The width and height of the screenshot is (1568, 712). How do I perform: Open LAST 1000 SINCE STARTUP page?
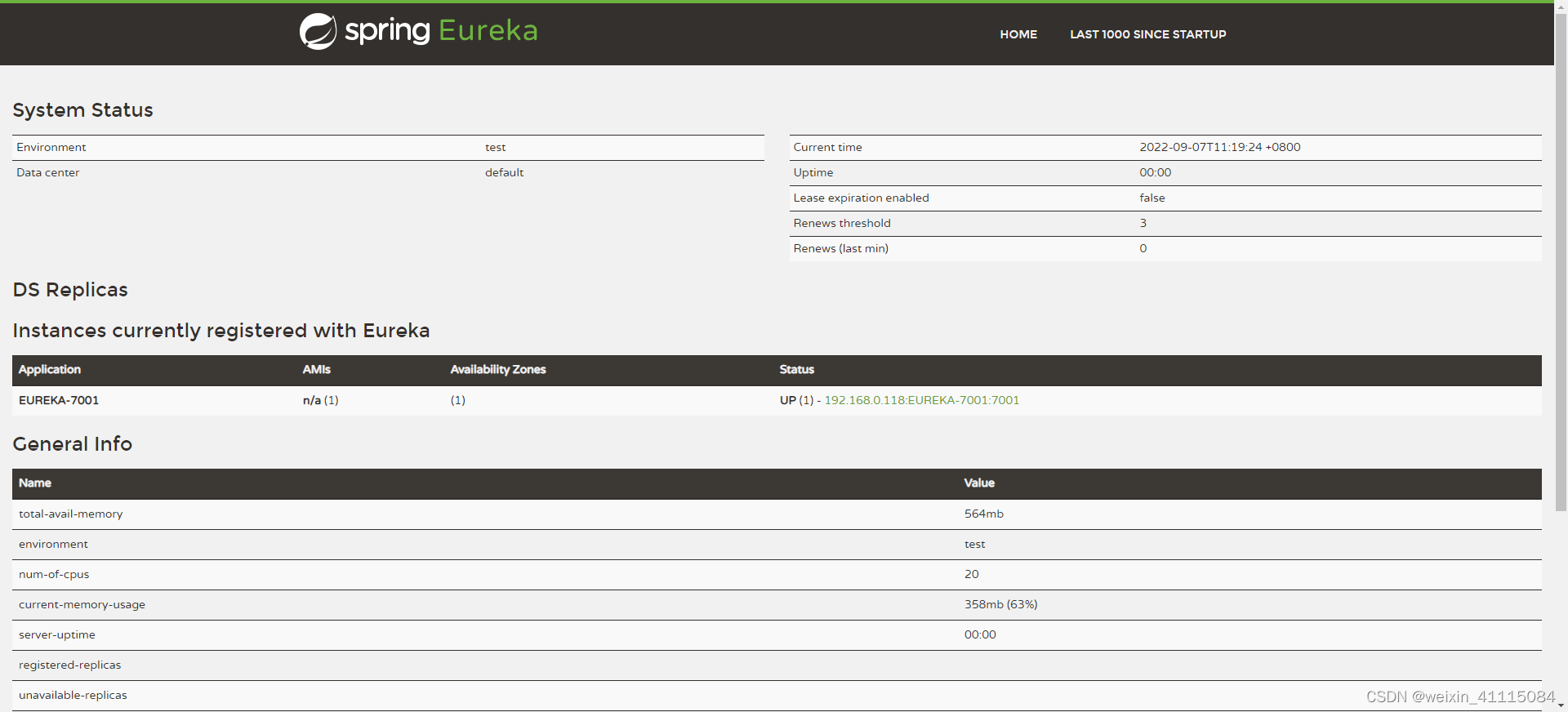click(1147, 34)
